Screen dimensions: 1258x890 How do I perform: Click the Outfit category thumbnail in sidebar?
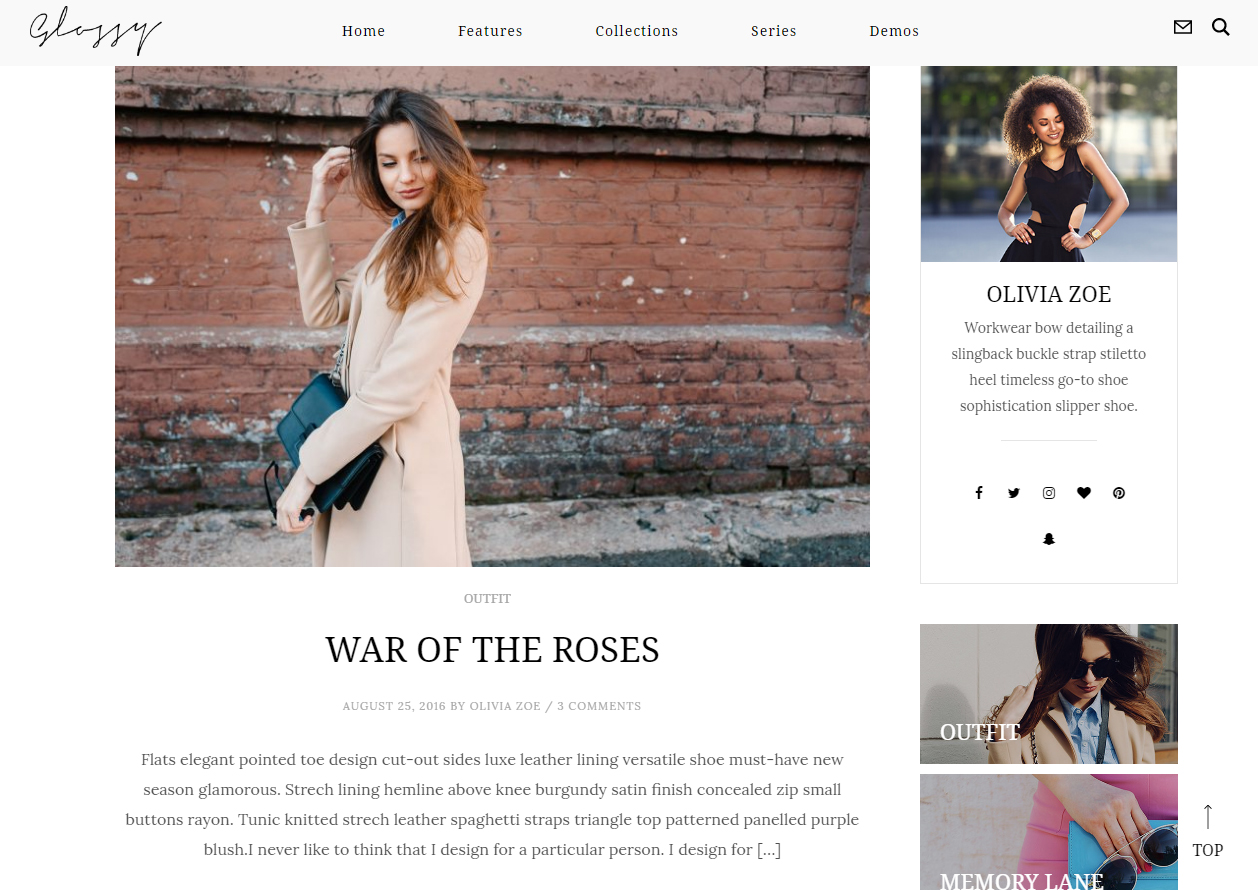coord(1048,694)
